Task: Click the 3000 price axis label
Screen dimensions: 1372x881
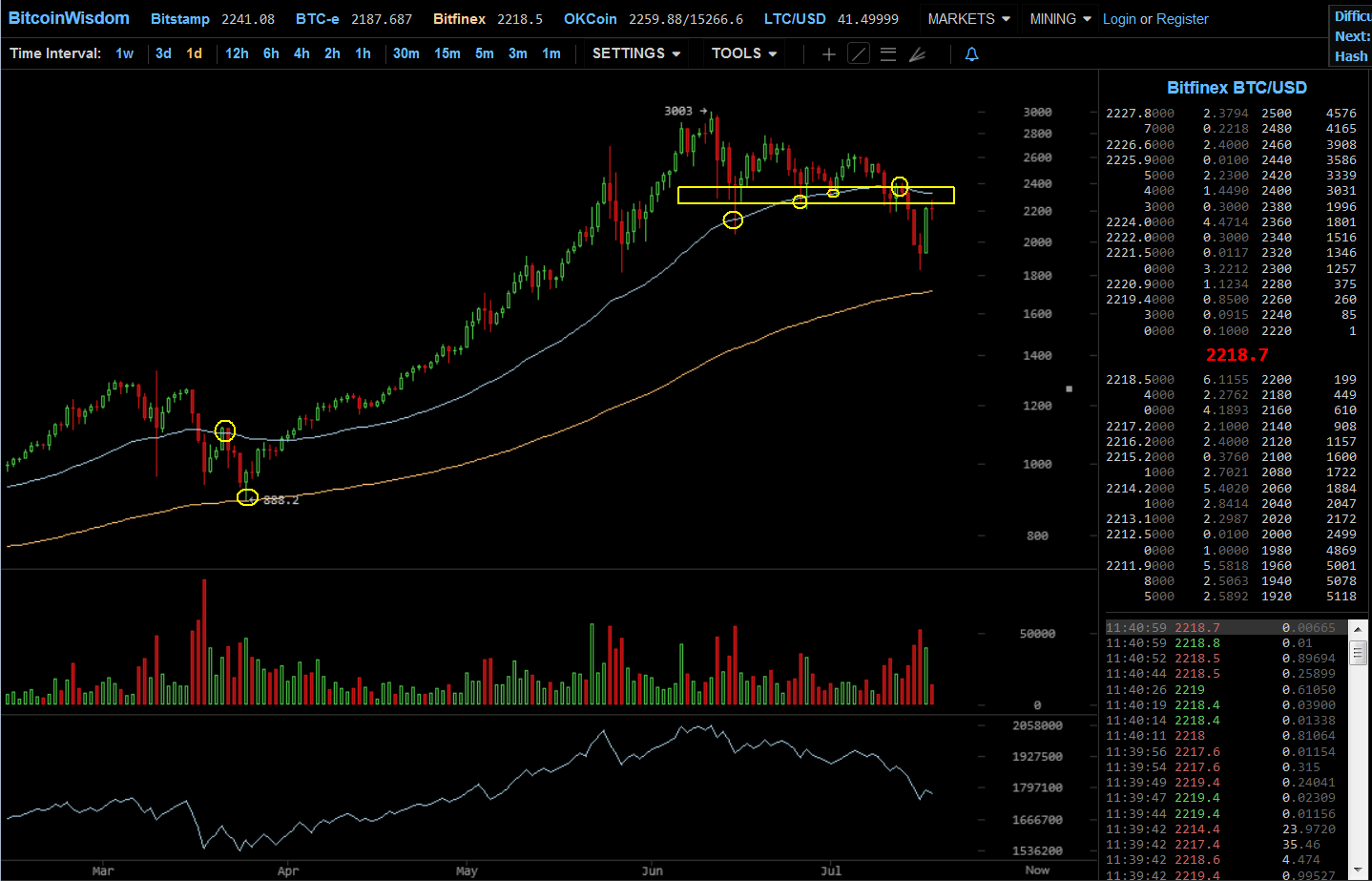Action: 1037,112
